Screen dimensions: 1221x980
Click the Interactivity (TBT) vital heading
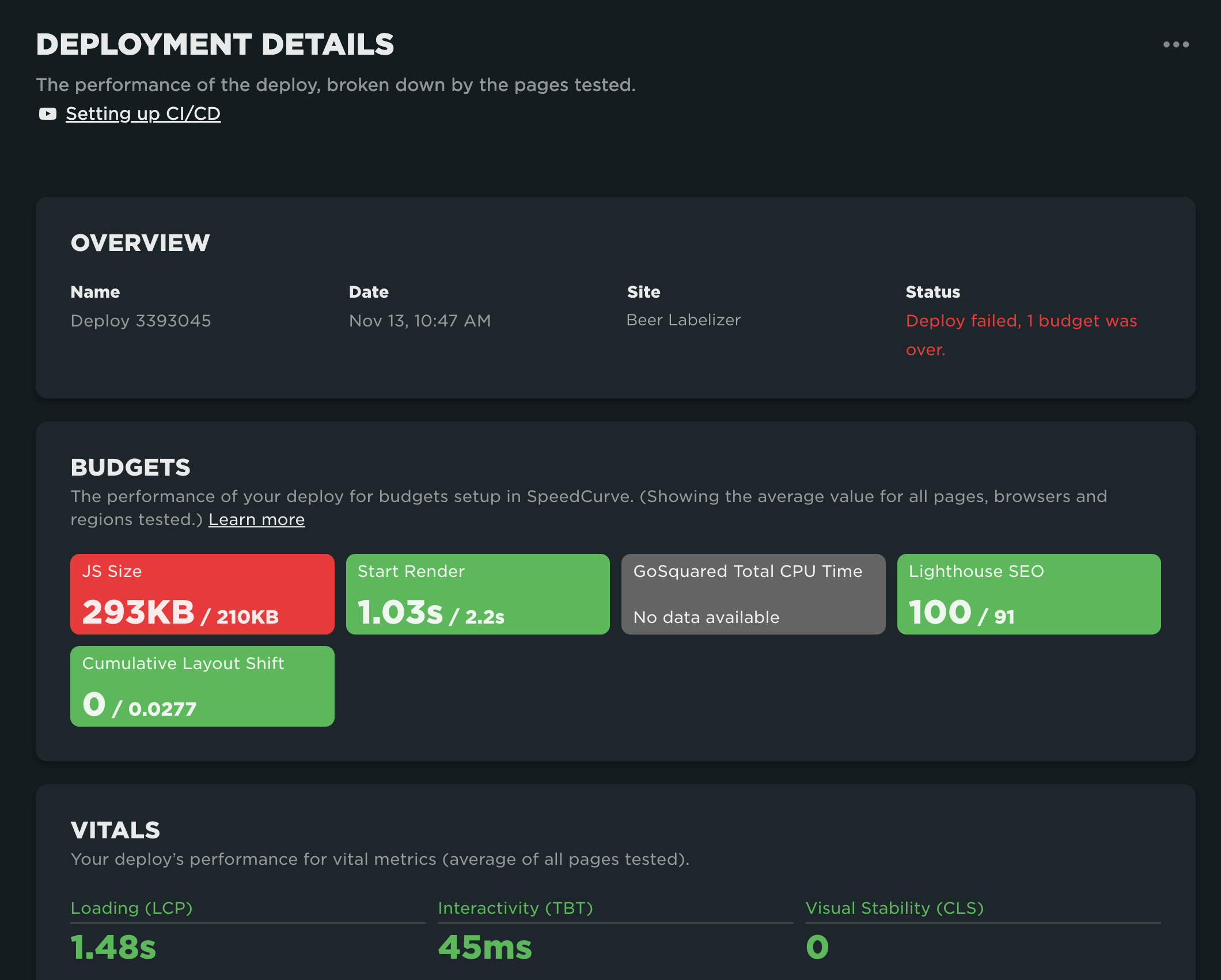click(x=515, y=908)
